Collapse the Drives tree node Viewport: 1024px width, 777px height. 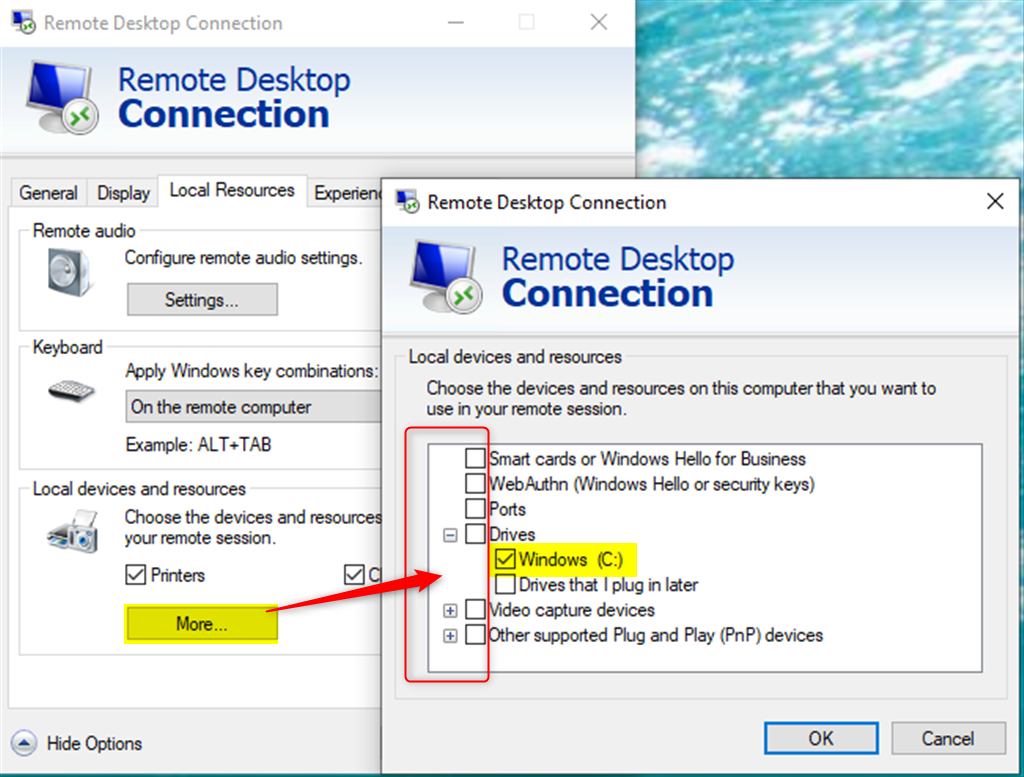tap(450, 535)
